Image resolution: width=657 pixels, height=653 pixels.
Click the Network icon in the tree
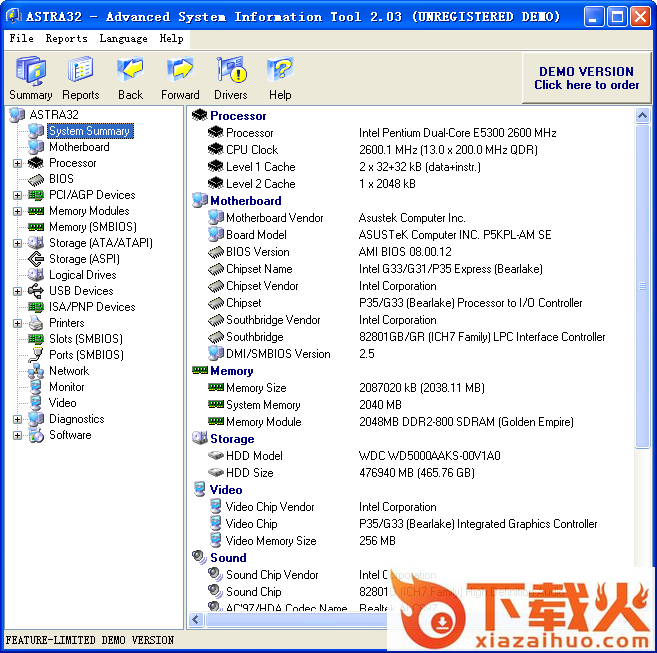click(x=36, y=371)
